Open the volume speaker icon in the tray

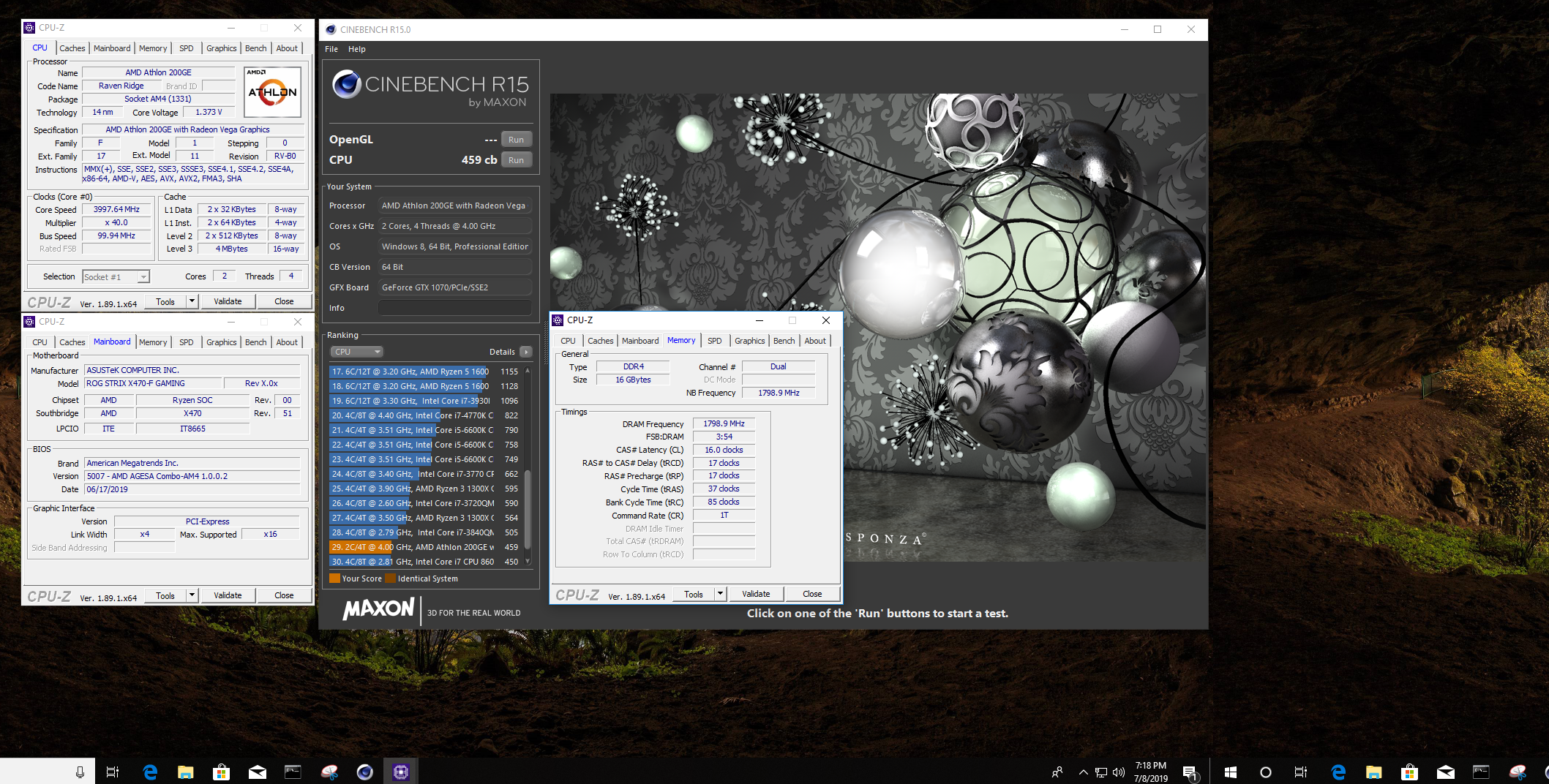click(1119, 772)
